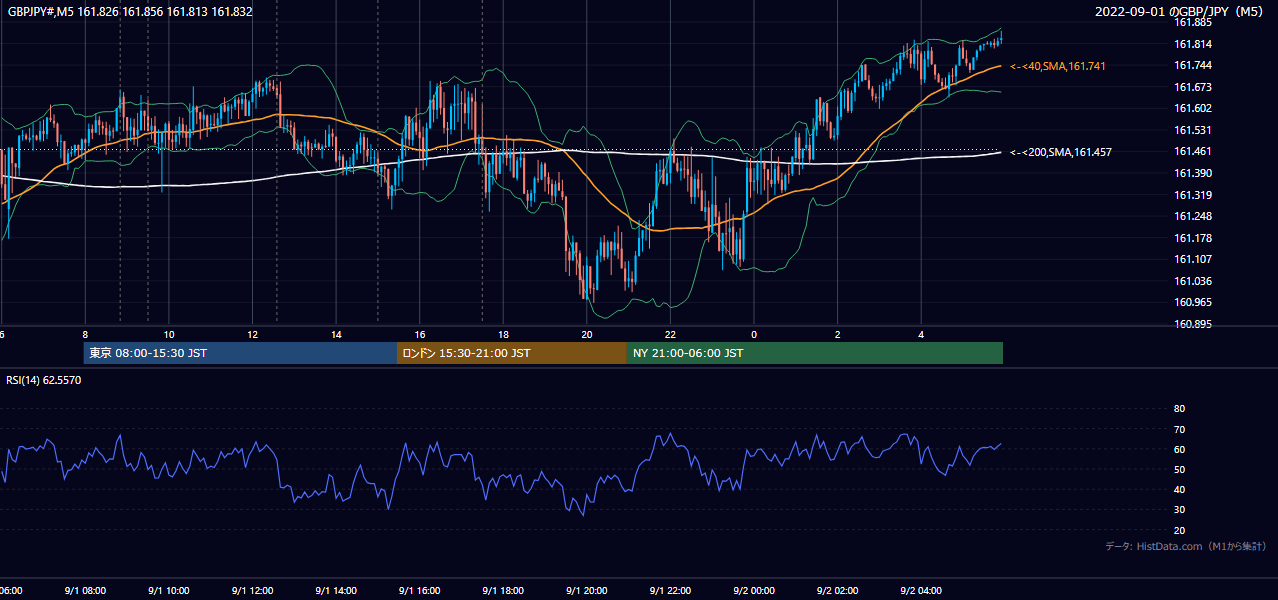
Task: Click the 9/2 02:00 time axis label
Action: (838, 591)
